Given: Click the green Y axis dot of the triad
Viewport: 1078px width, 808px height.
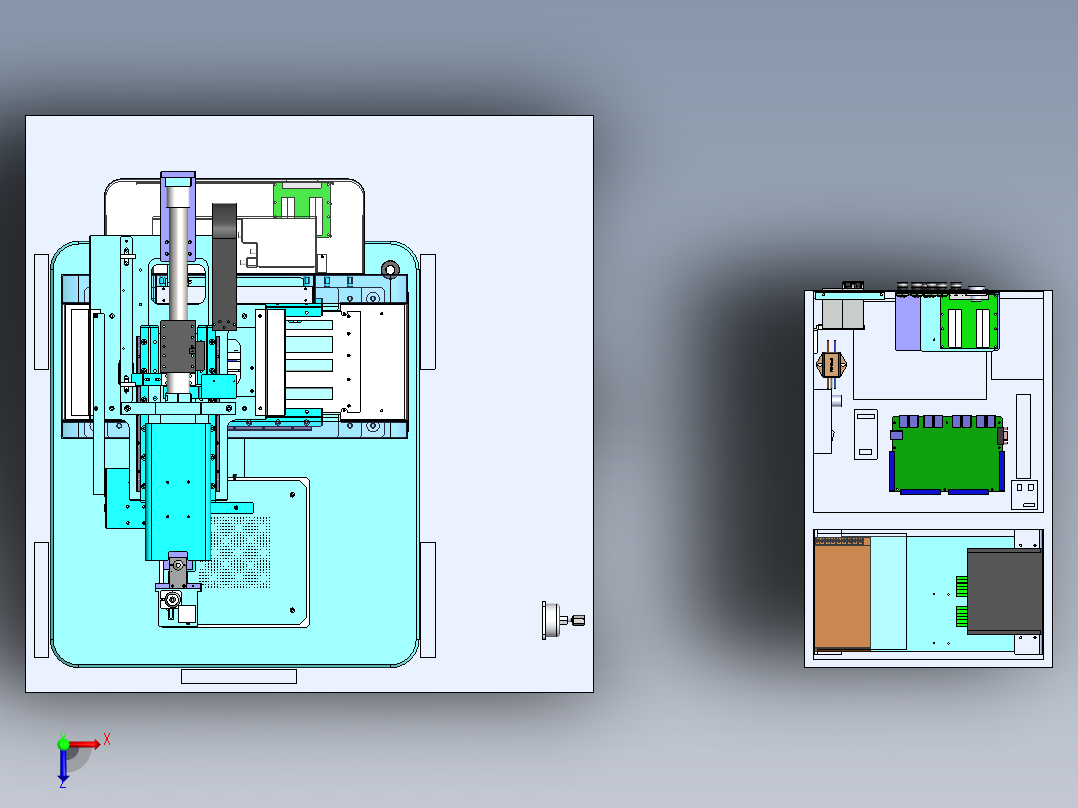Looking at the screenshot, I should coord(63,743).
